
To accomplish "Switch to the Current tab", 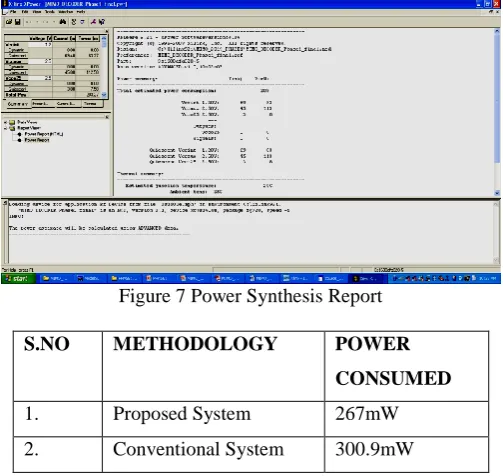I will (x=69, y=104).
